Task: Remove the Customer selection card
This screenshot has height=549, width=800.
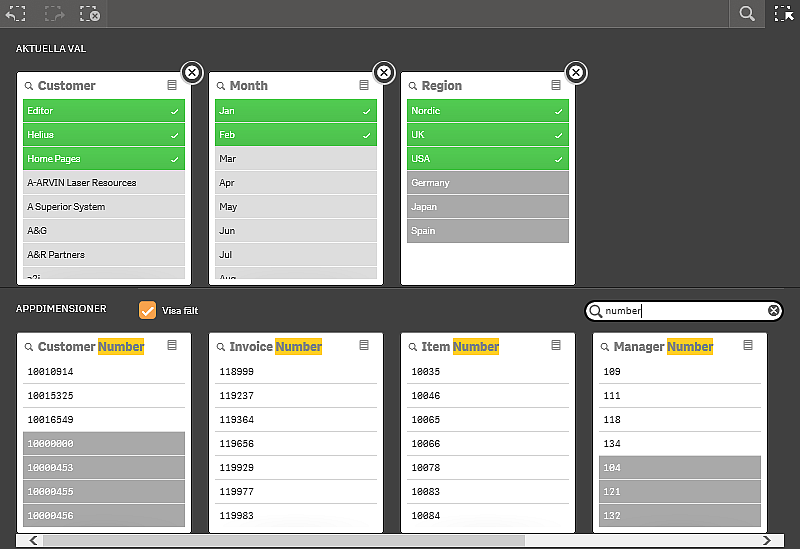Action: click(x=192, y=72)
